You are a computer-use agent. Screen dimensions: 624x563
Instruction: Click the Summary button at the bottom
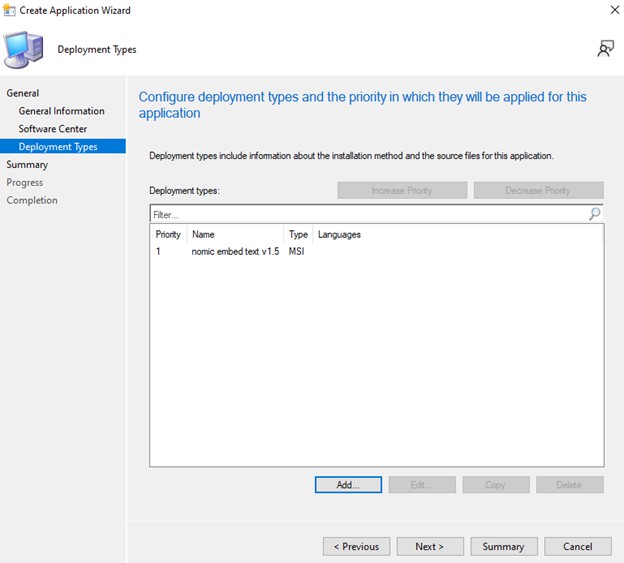(504, 546)
